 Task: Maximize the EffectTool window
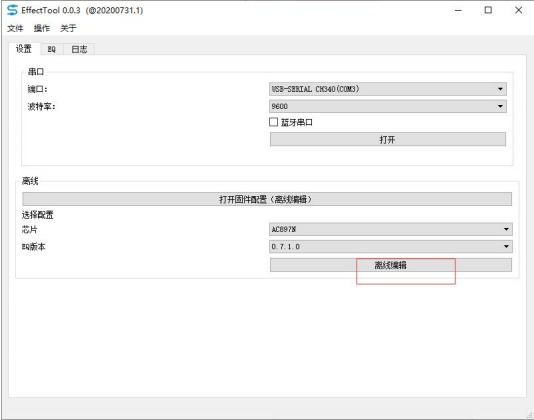[488, 10]
